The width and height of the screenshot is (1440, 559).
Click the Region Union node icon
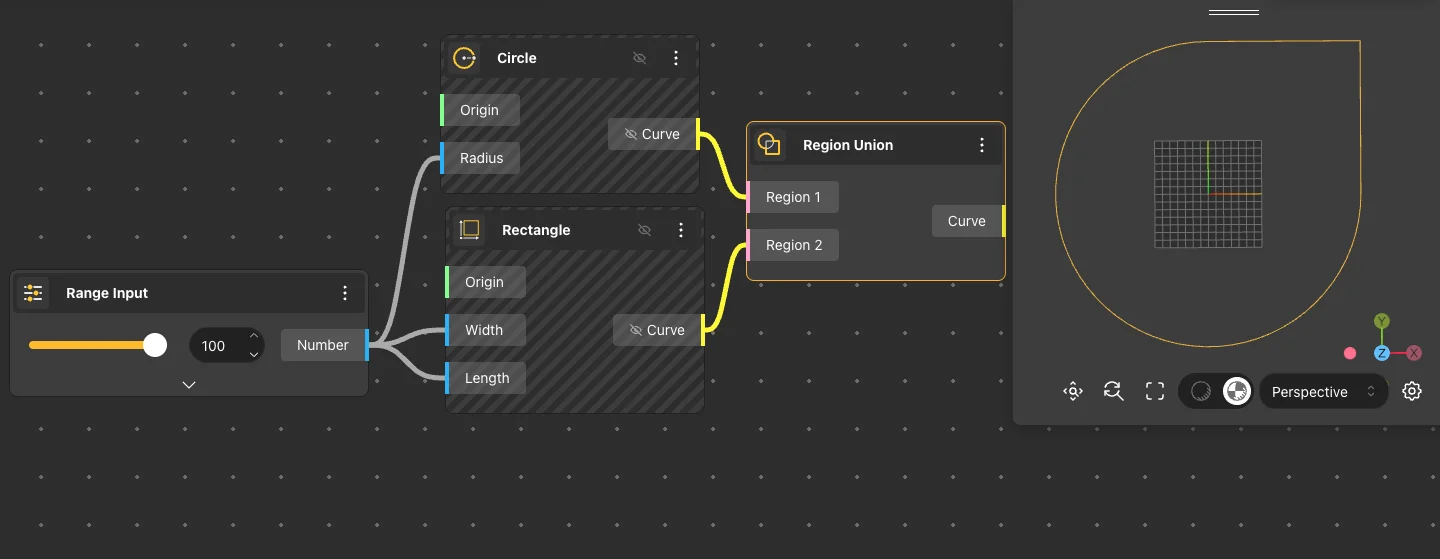(x=769, y=145)
